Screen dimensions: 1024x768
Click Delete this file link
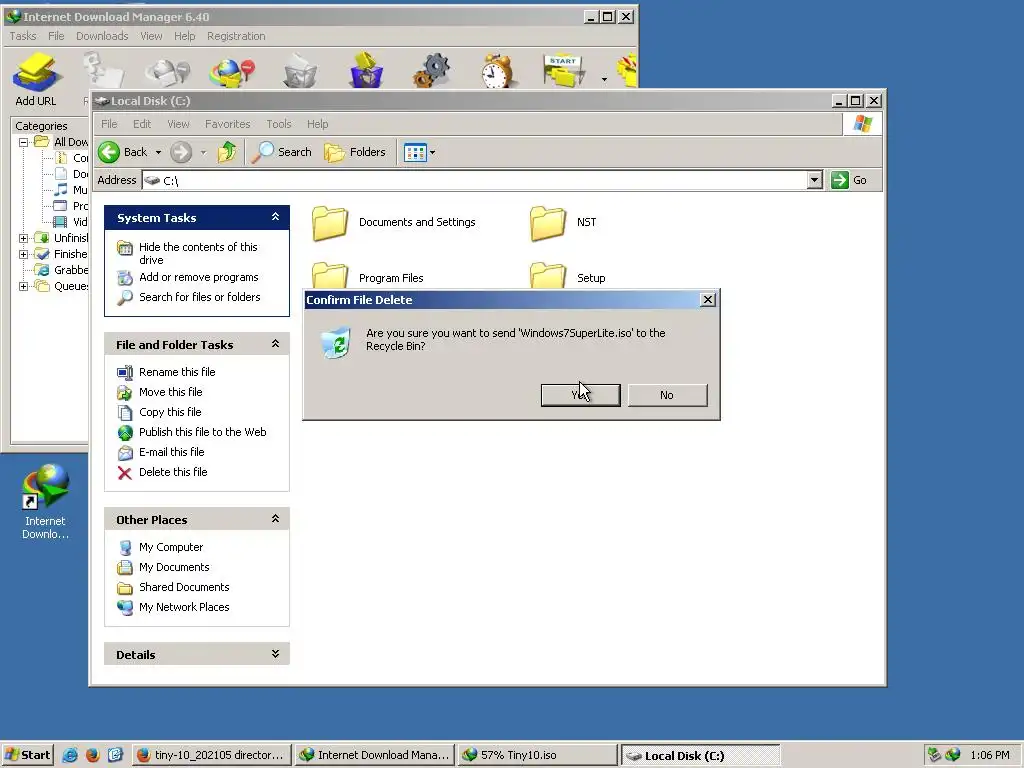[x=173, y=472]
